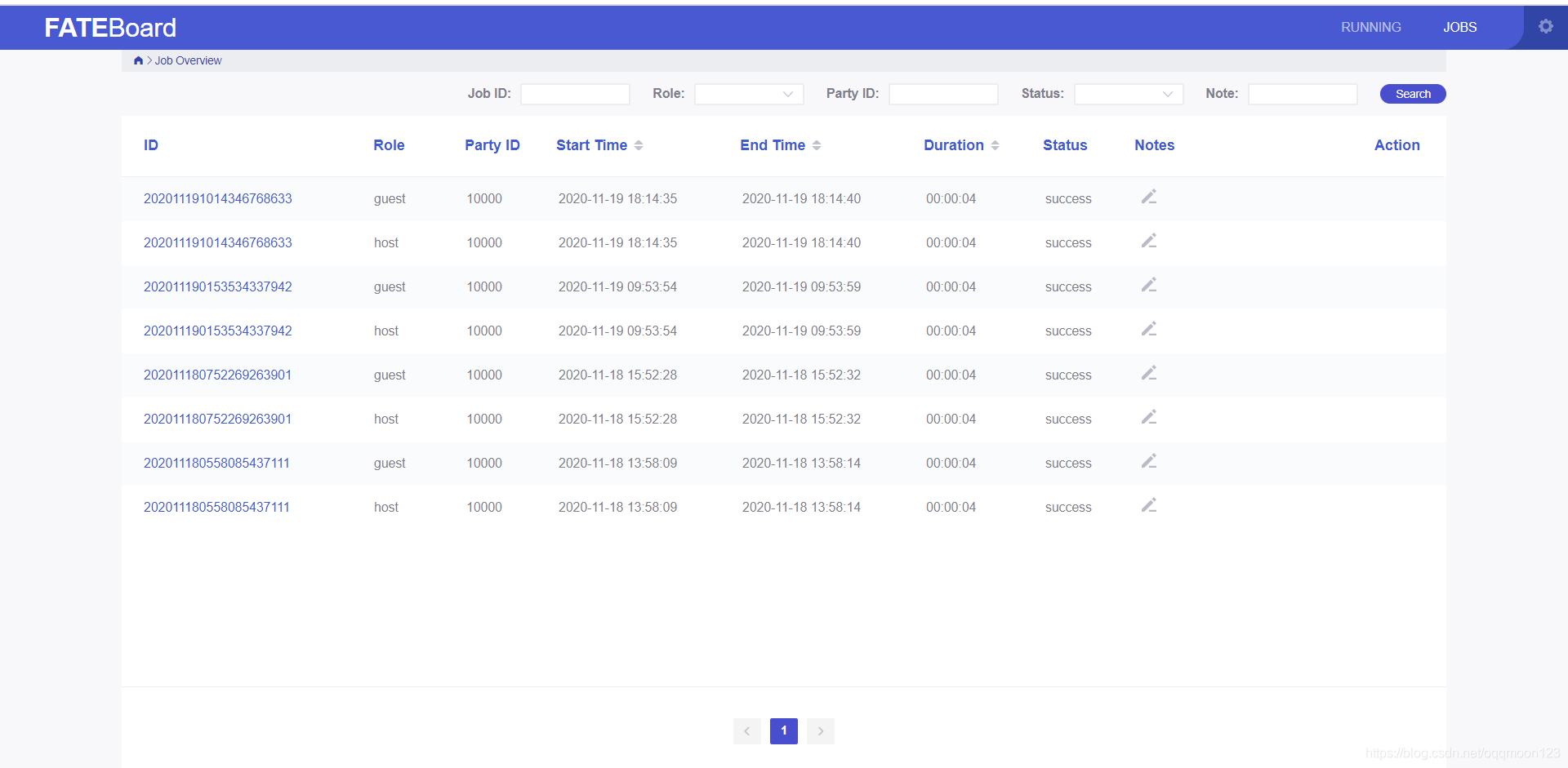Click the Role column header
This screenshot has width=1568, height=768.
tap(389, 145)
